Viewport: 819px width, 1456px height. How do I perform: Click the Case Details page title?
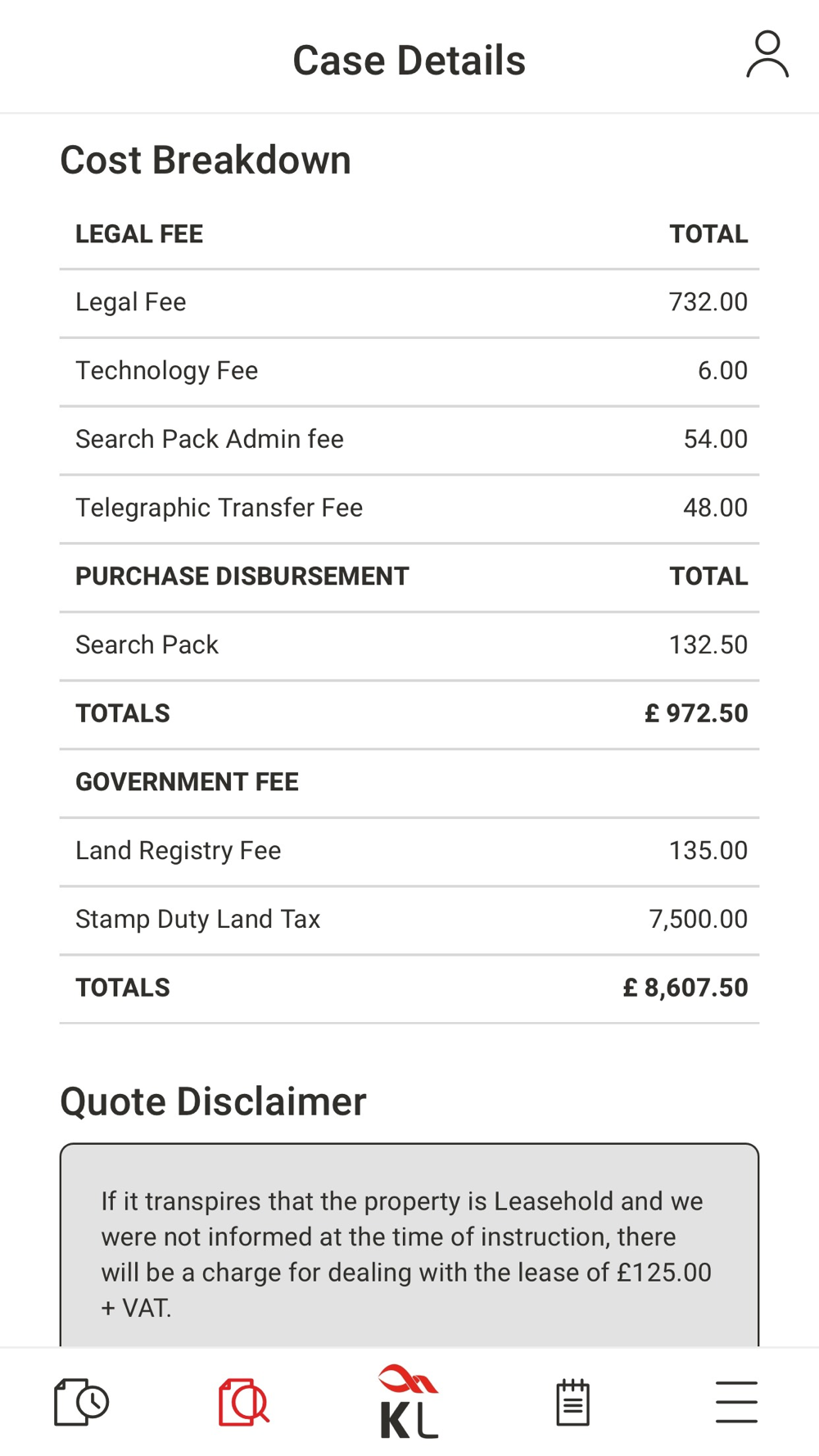409,61
